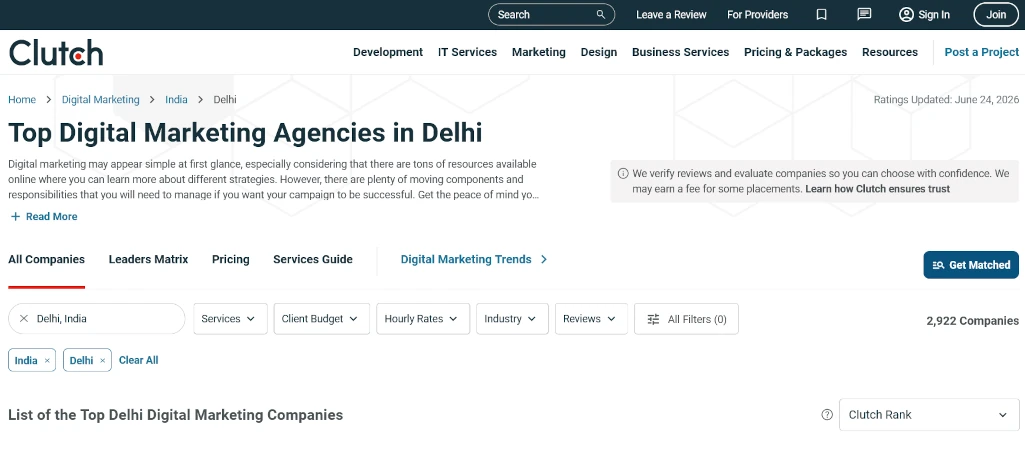The height and width of the screenshot is (450, 1025).
Task: Open Digital Marketing breadcrumb link
Action: 101,100
